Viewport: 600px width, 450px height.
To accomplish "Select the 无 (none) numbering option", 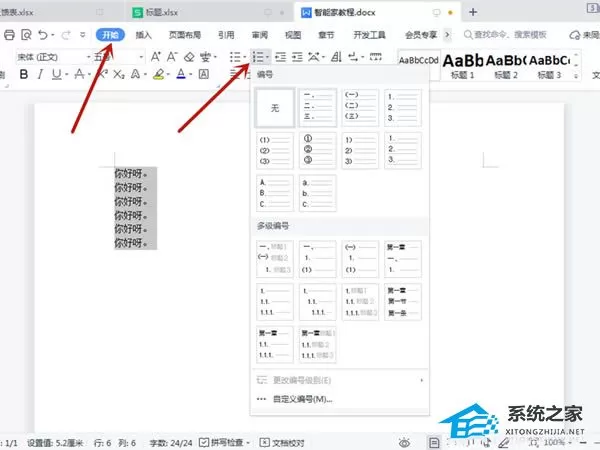I will pos(275,108).
